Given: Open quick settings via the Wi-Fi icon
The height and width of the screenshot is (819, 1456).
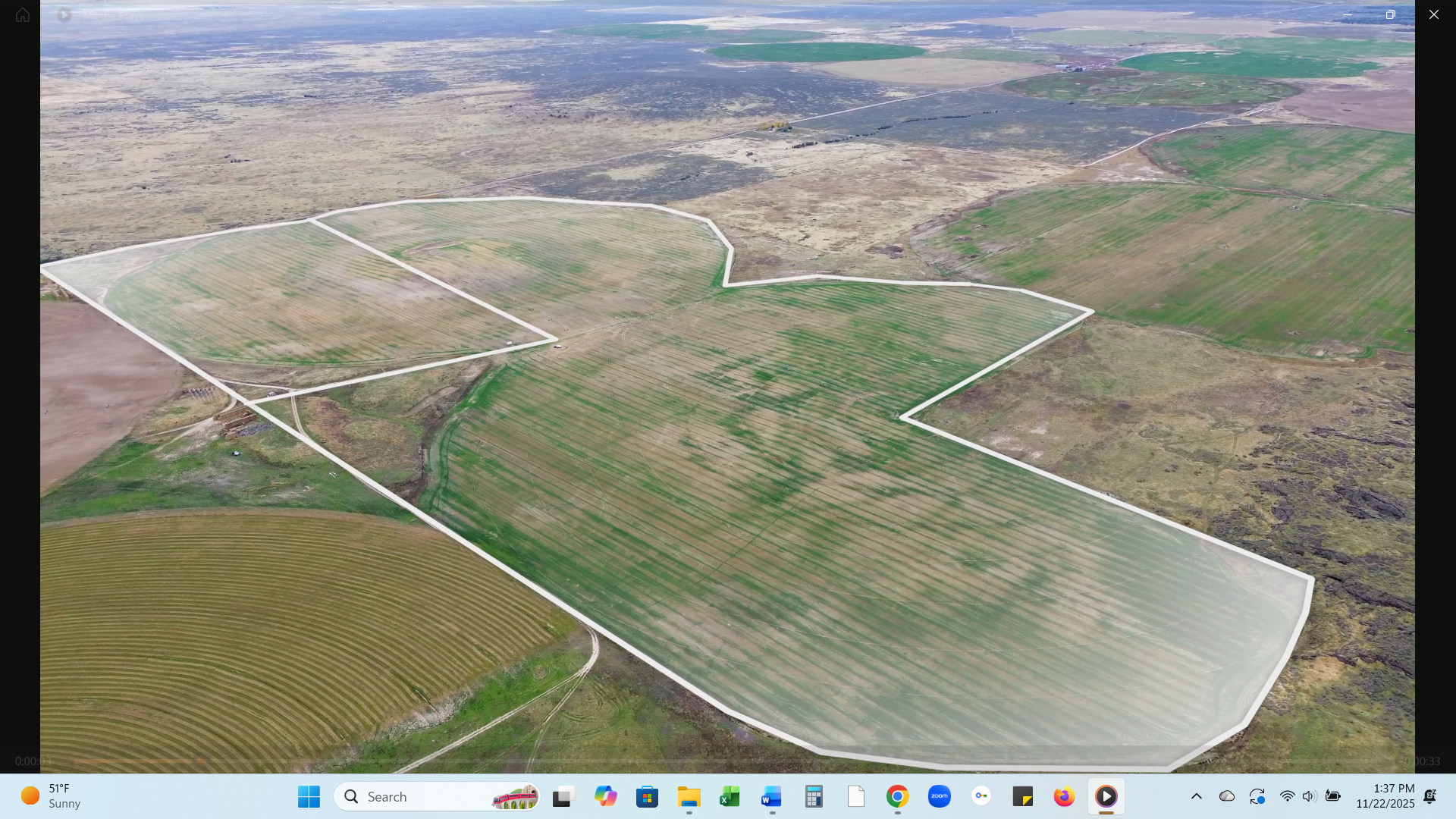Looking at the screenshot, I should [1288, 796].
